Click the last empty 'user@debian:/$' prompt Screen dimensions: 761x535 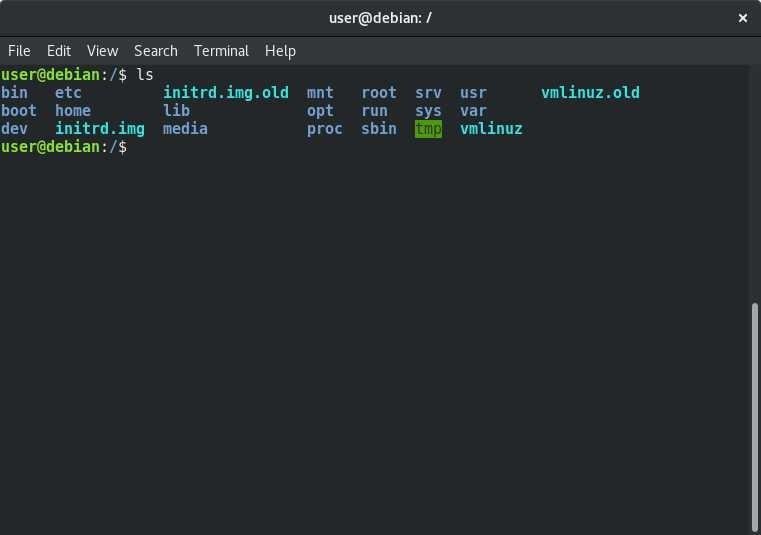[x=64, y=147]
